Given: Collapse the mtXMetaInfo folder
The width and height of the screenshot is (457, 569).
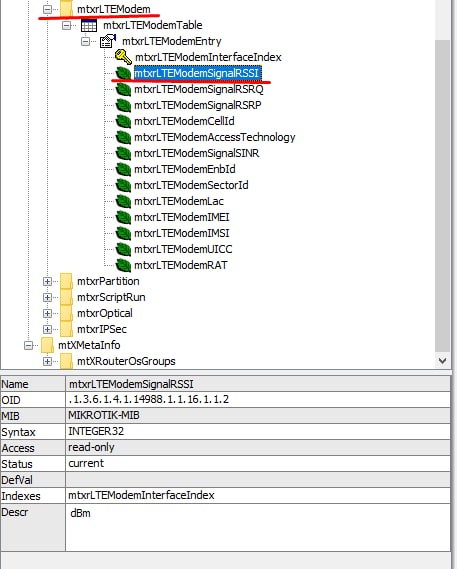Looking at the screenshot, I should coord(29,345).
